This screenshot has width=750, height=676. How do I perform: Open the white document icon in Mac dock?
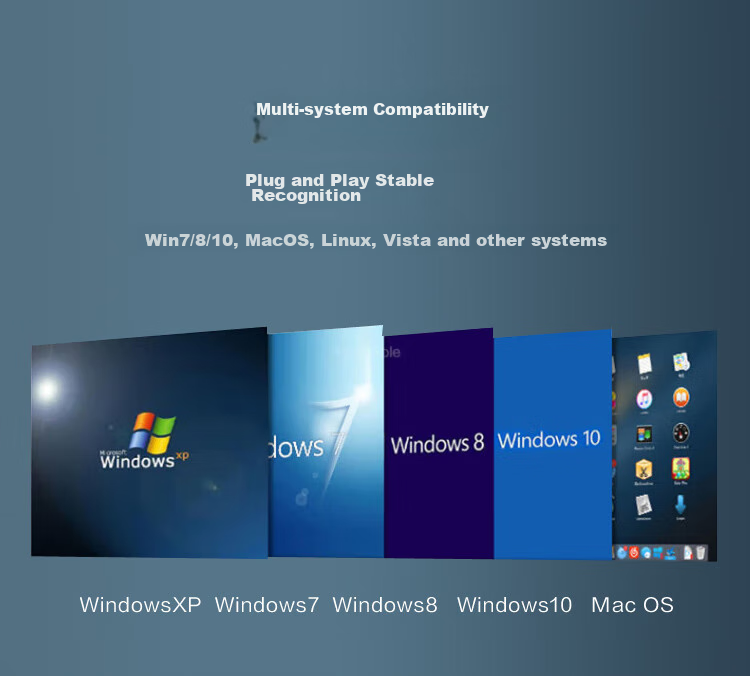[688, 553]
